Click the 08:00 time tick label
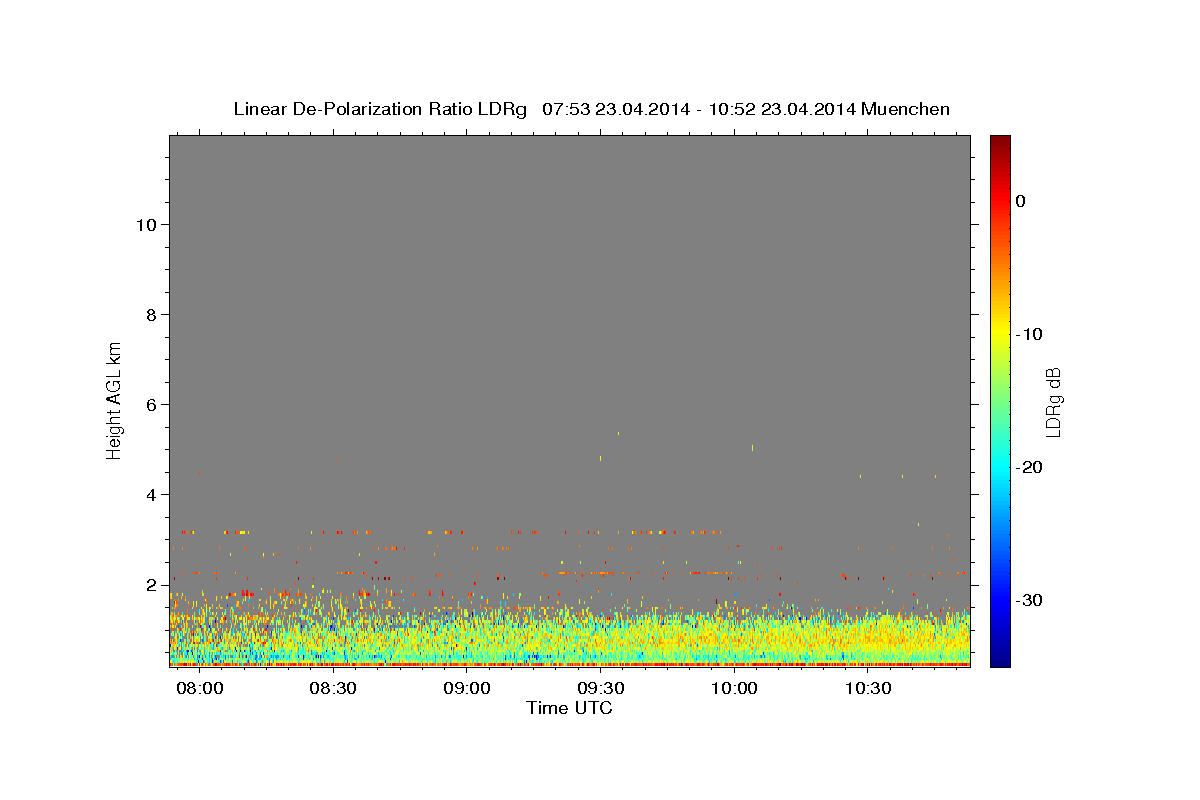This screenshot has height=800, width=1200. tap(199, 688)
